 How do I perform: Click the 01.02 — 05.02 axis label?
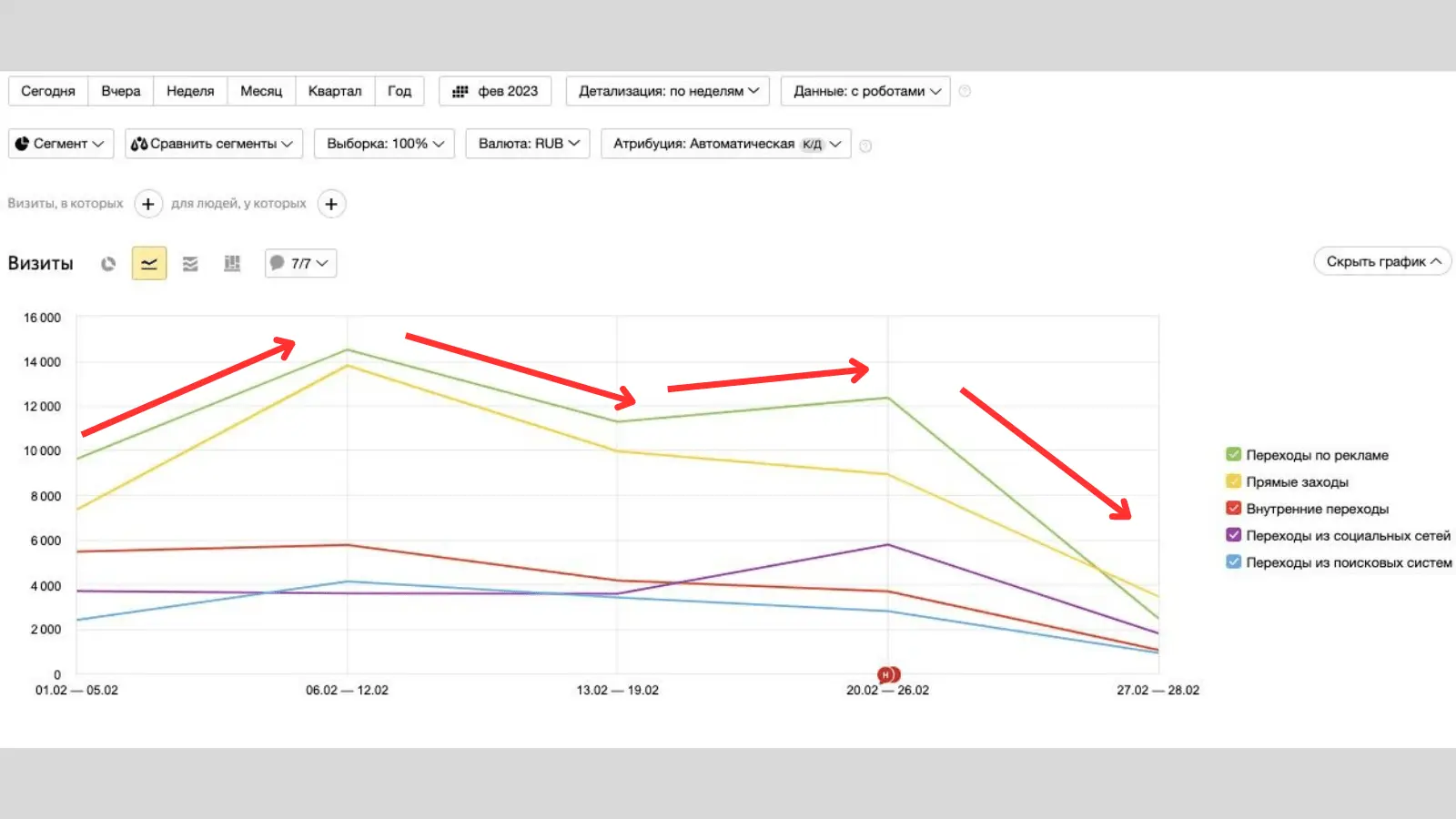tap(76, 690)
